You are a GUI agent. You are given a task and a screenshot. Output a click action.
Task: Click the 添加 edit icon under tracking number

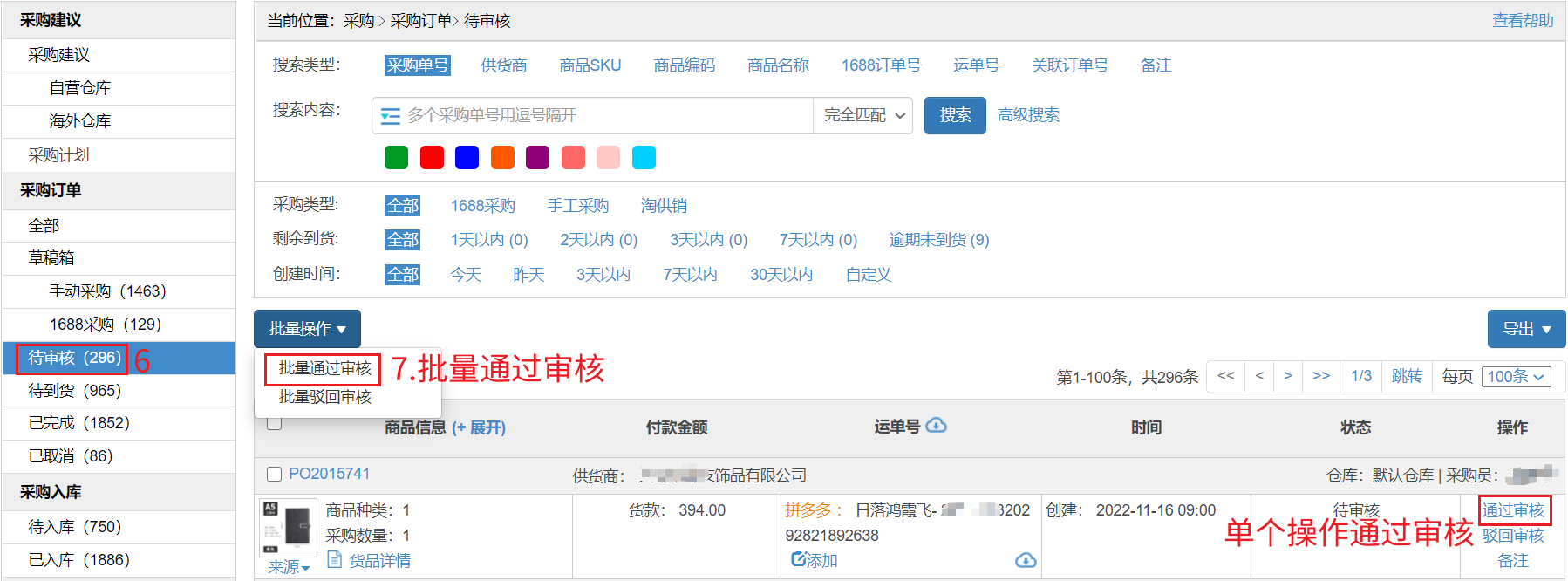tap(799, 559)
